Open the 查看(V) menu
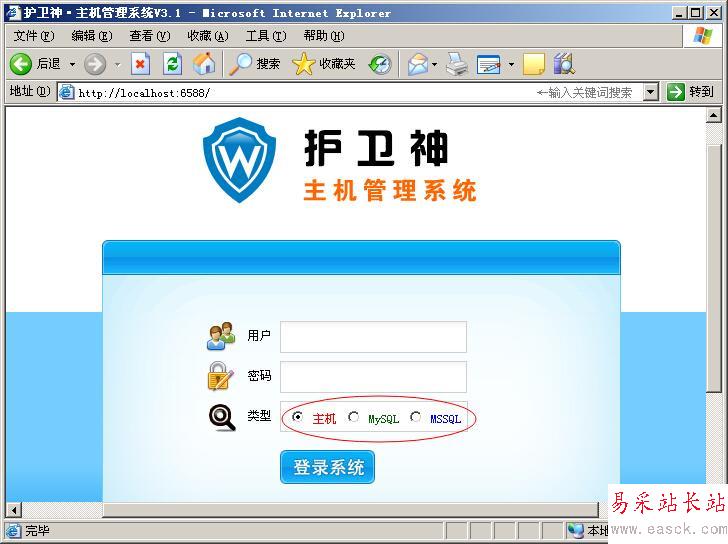 click(150, 36)
